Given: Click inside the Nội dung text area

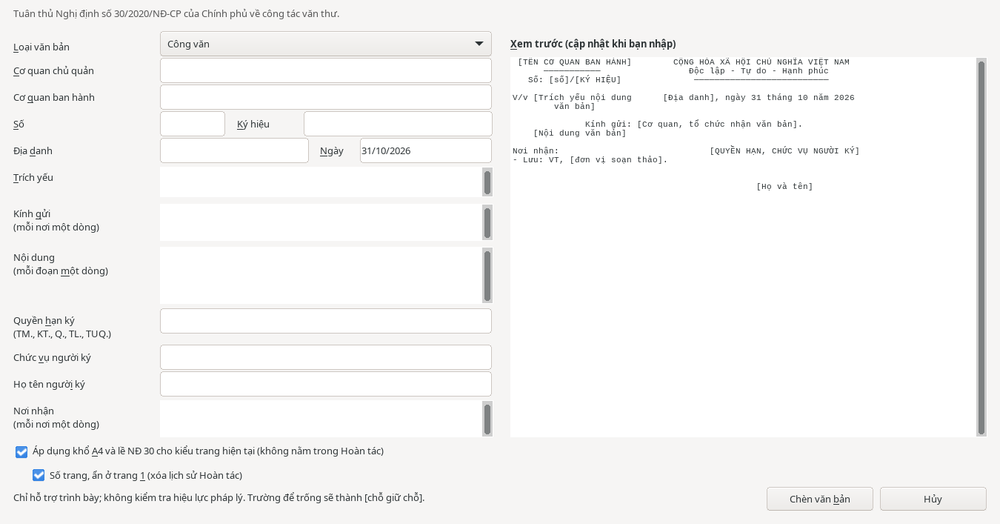Looking at the screenshot, I should [x=321, y=275].
